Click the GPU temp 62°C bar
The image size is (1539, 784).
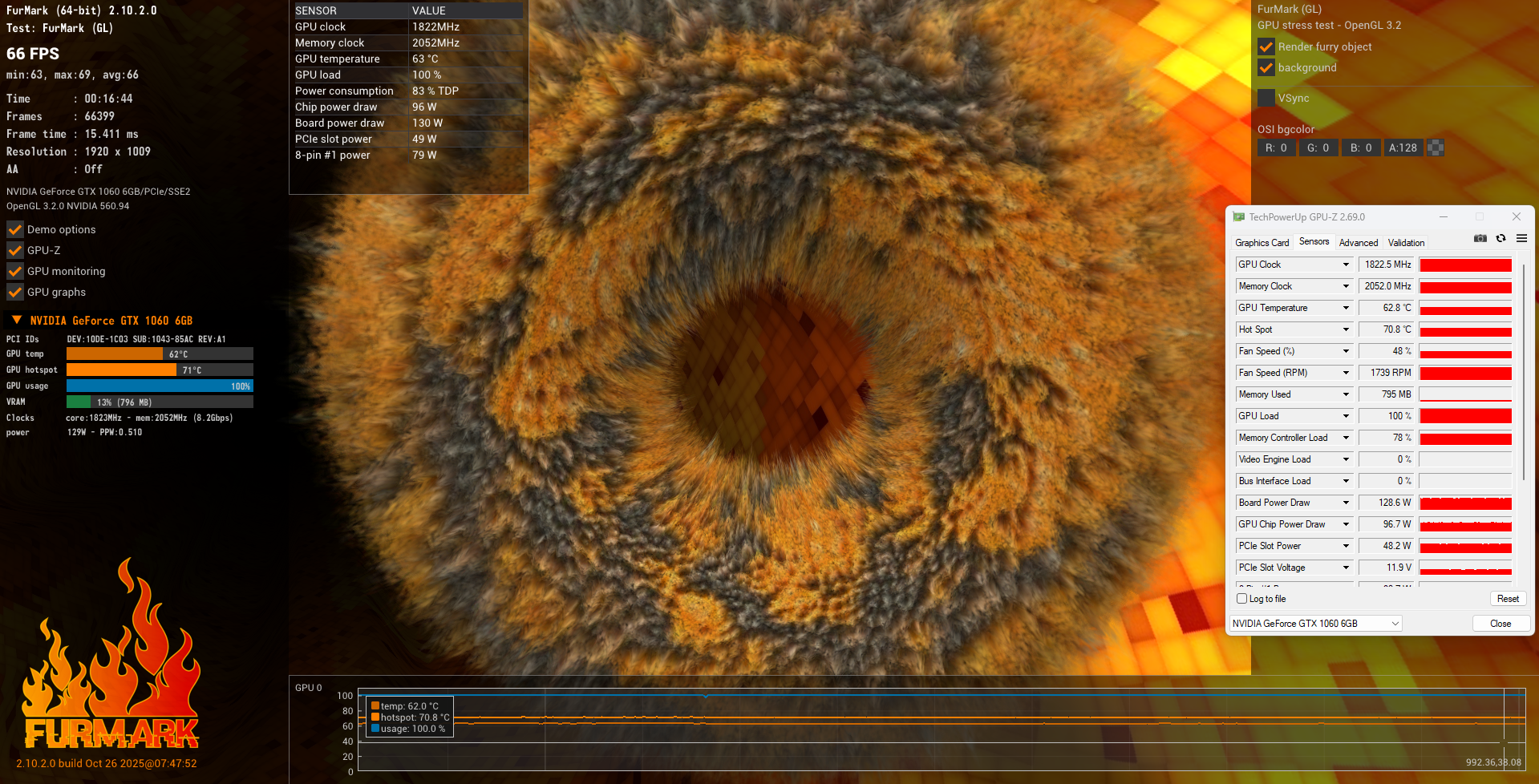[160, 354]
